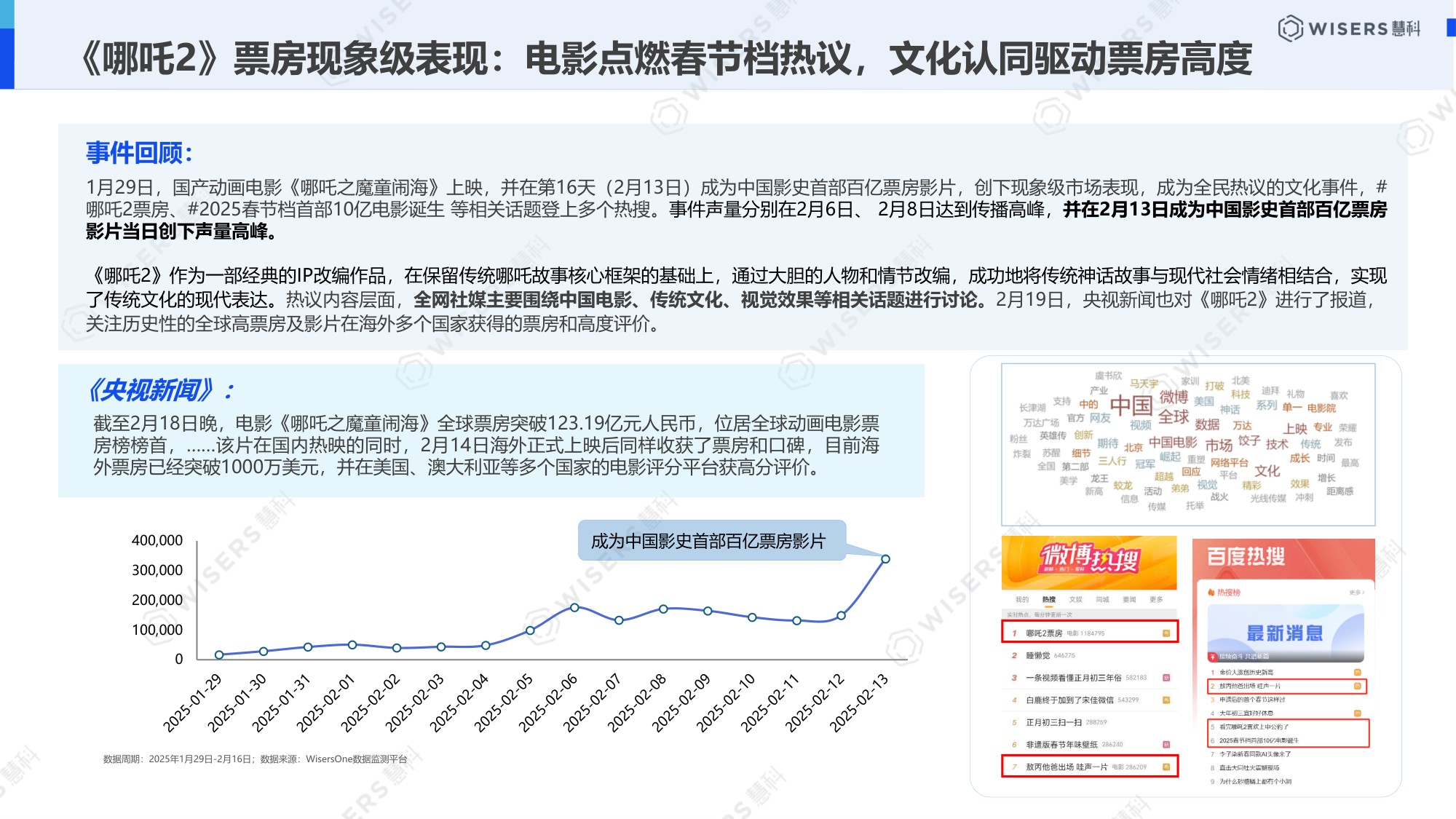
Task: Click the 400,000 y-axis label
Action: pos(157,540)
